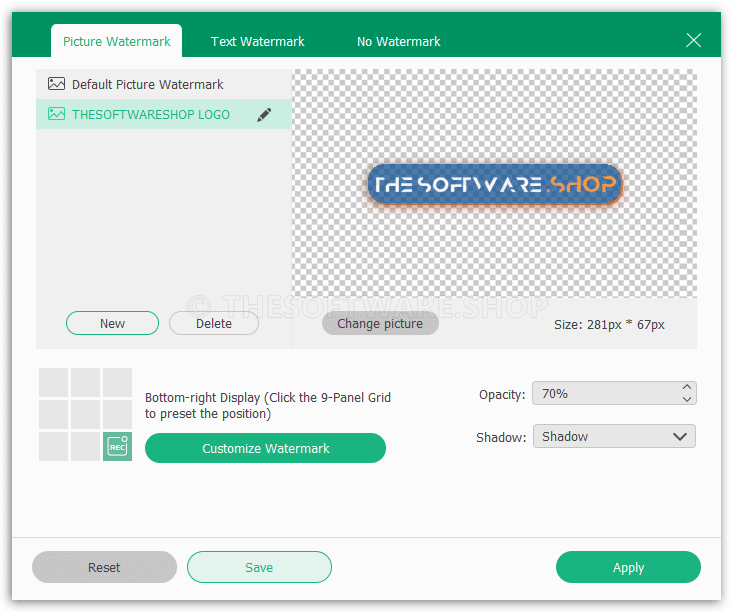The width and height of the screenshot is (733, 612).
Task: Open the Shadow dropdown
Action: click(x=614, y=436)
